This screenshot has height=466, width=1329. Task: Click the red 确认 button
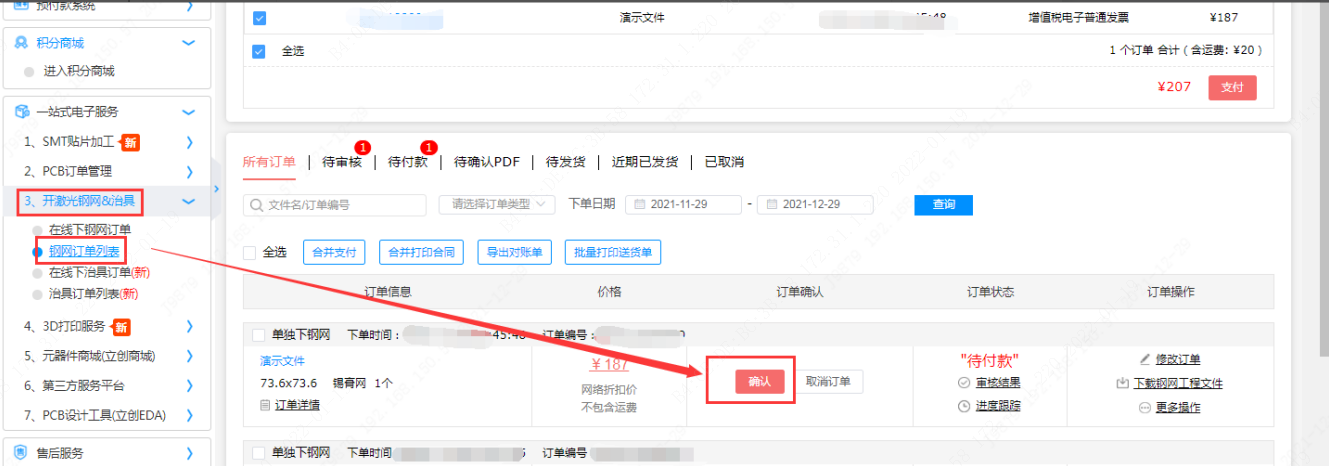(x=759, y=381)
